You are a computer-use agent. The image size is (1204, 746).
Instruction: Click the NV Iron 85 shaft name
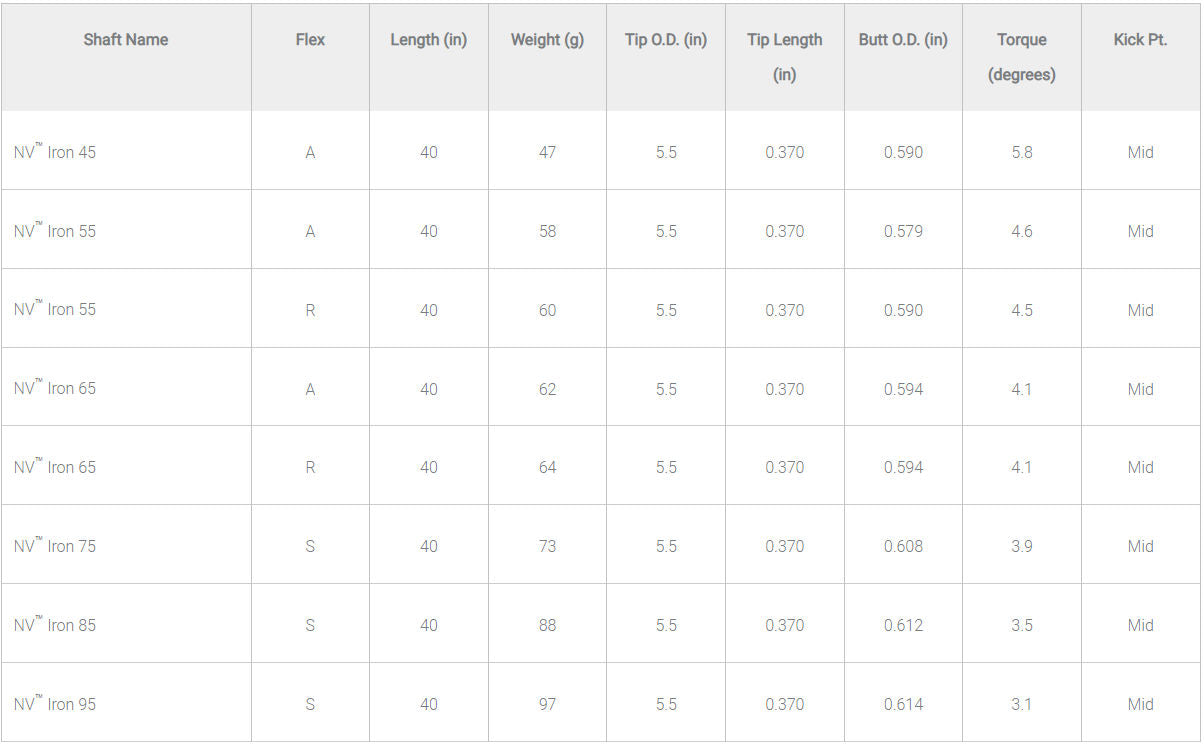pos(56,625)
